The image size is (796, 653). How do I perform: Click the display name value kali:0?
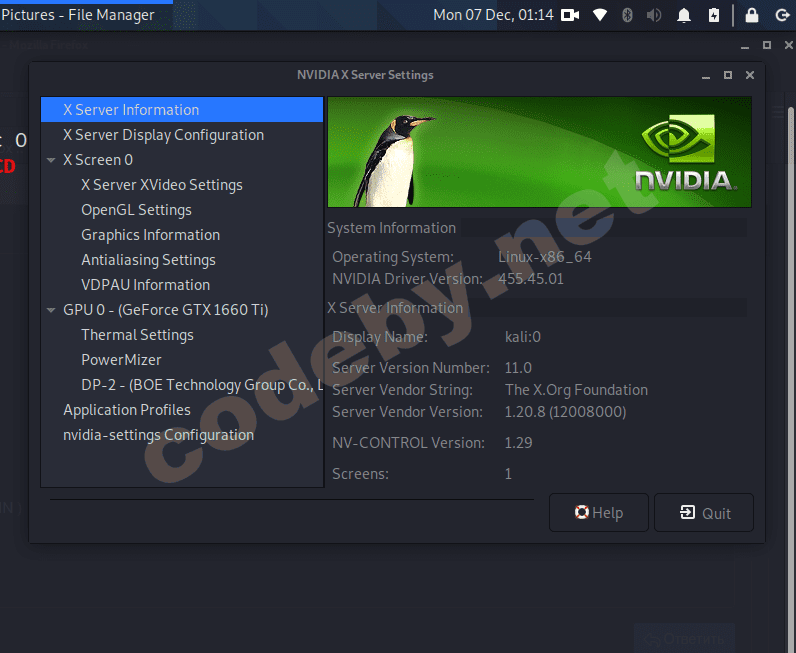(522, 337)
